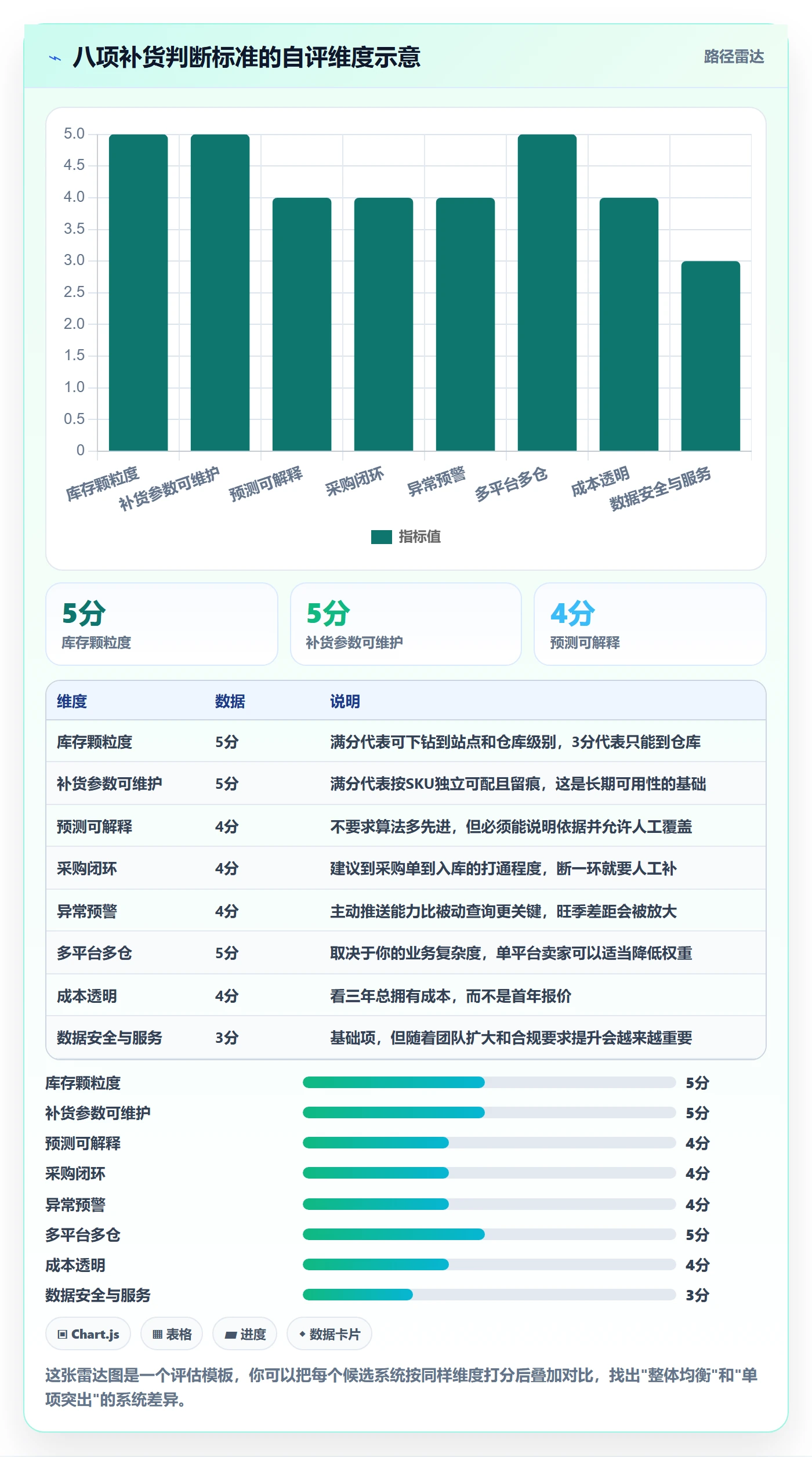
Task: Click the 采购闭环 bar in chart
Action: pos(384,324)
